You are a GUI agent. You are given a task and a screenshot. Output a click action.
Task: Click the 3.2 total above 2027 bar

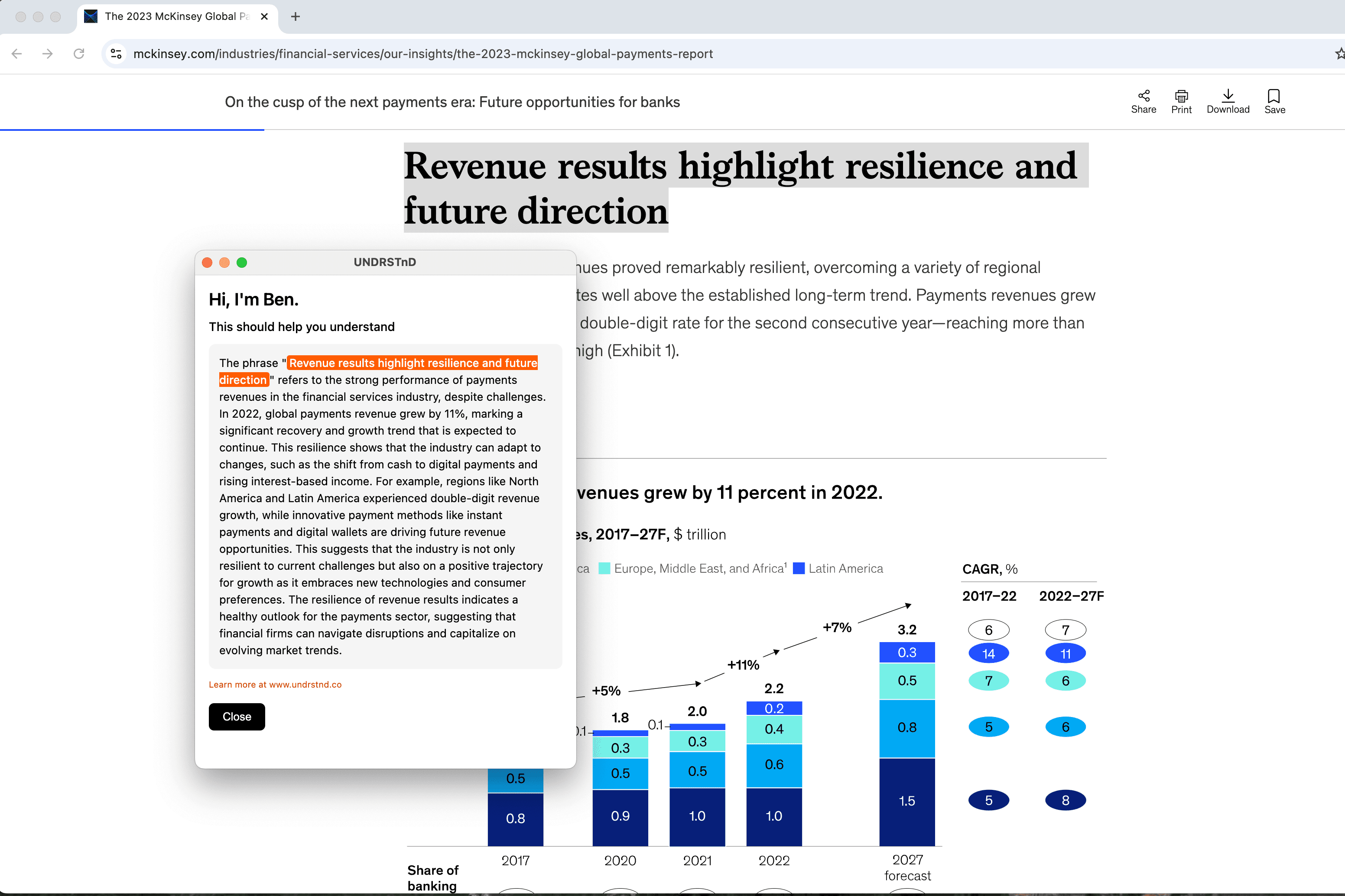coord(907,630)
